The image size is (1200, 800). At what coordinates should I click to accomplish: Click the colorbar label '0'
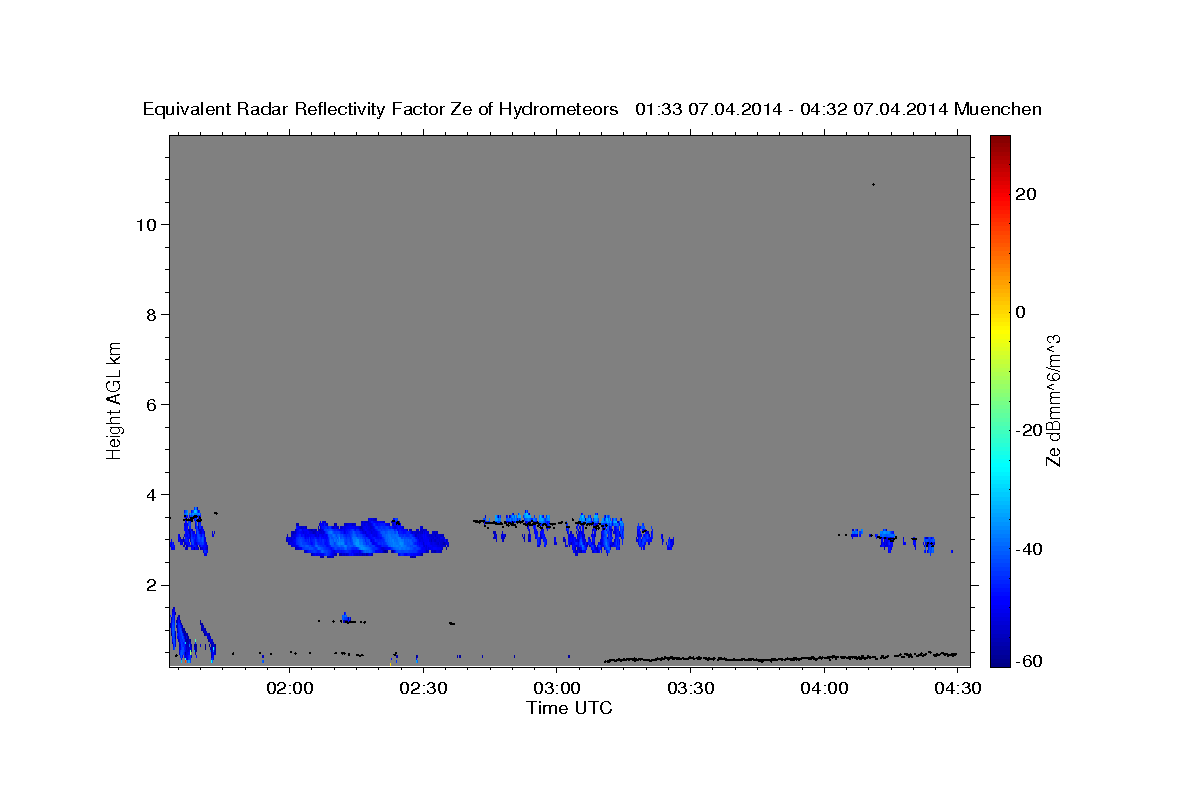[1021, 312]
